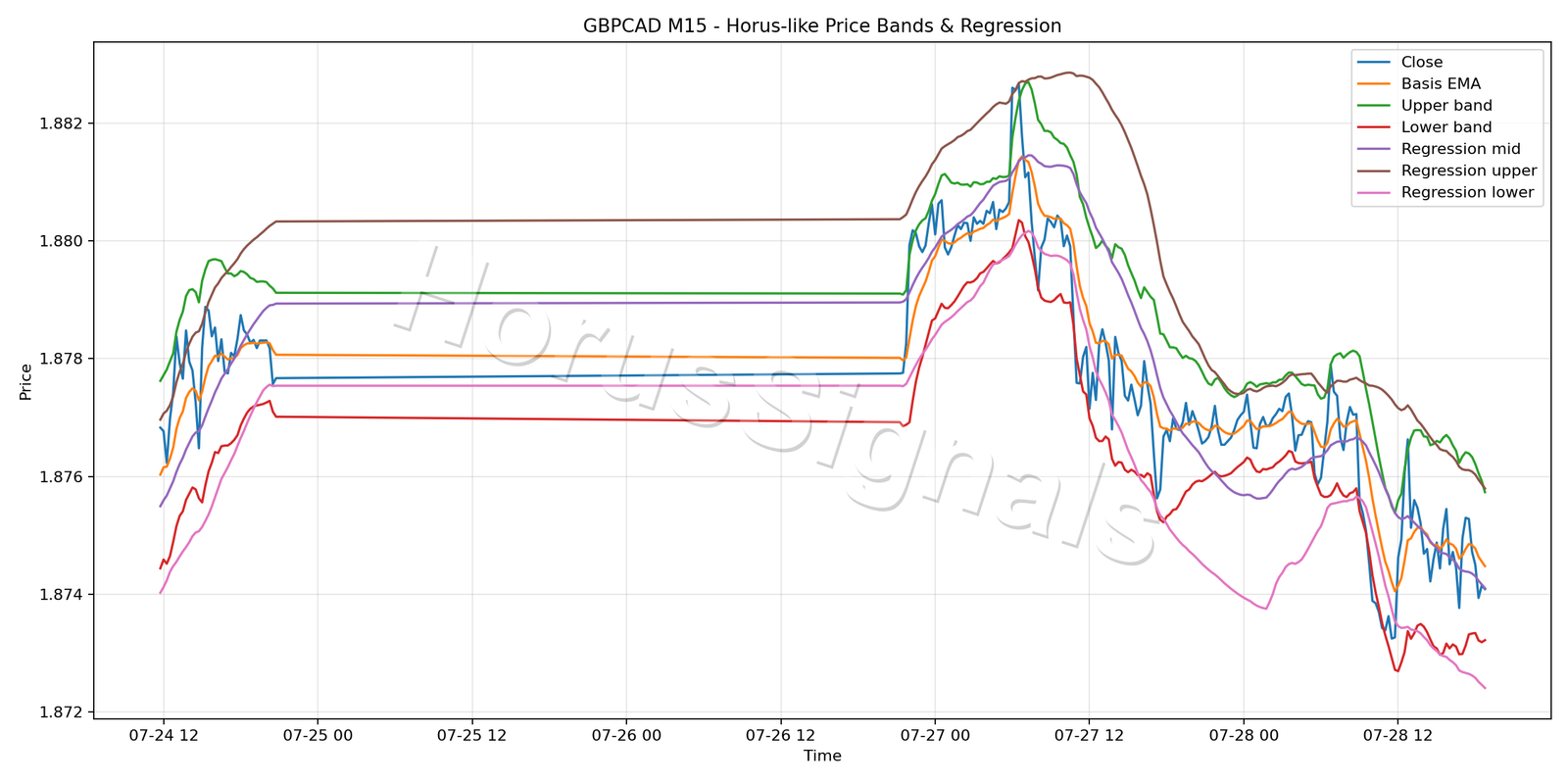Click the pink Regression lower legend swatch
Image resolution: width=1568 pixels, height=784 pixels.
coord(1373,192)
